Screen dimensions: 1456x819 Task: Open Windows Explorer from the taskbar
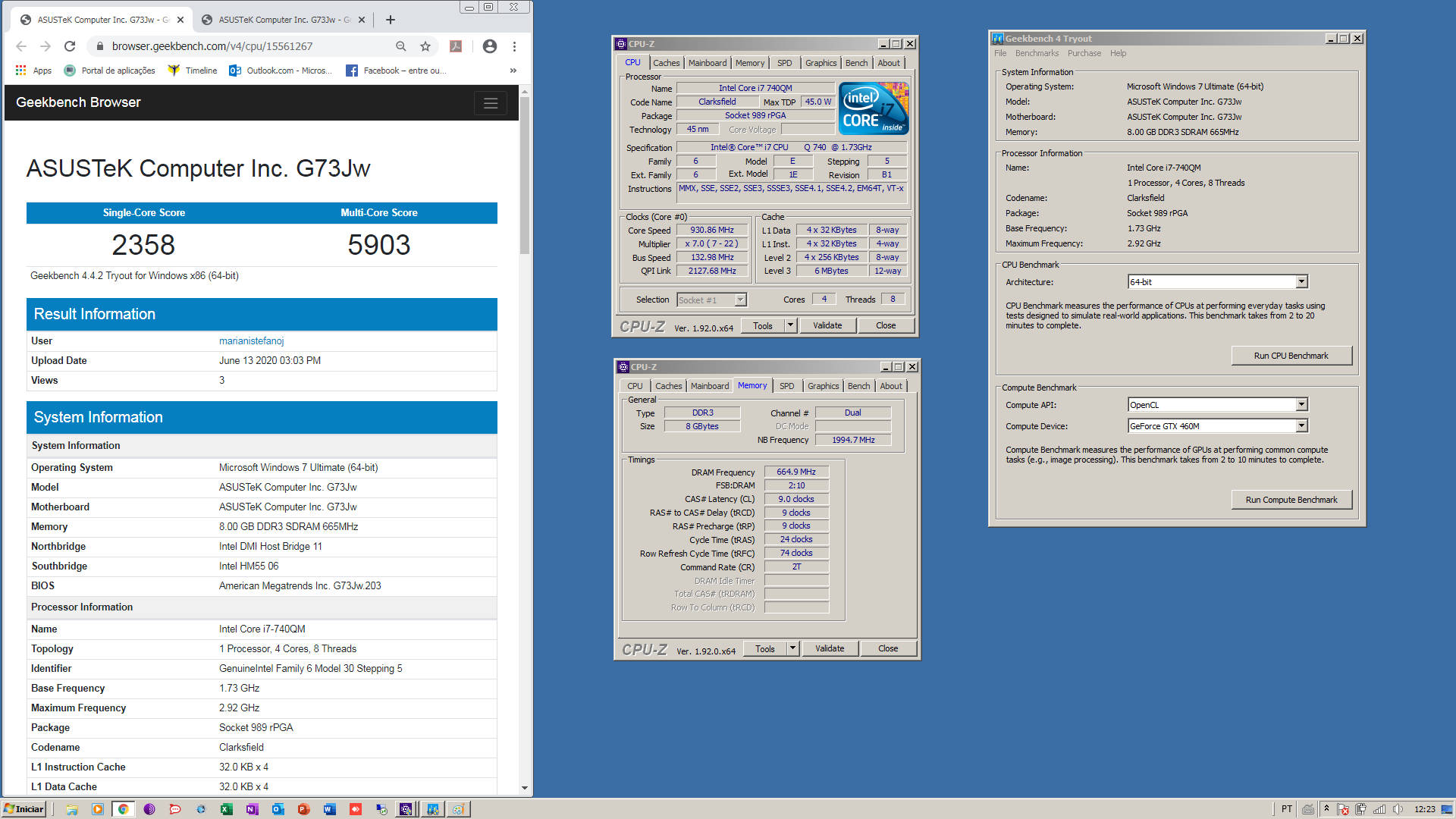(x=72, y=809)
